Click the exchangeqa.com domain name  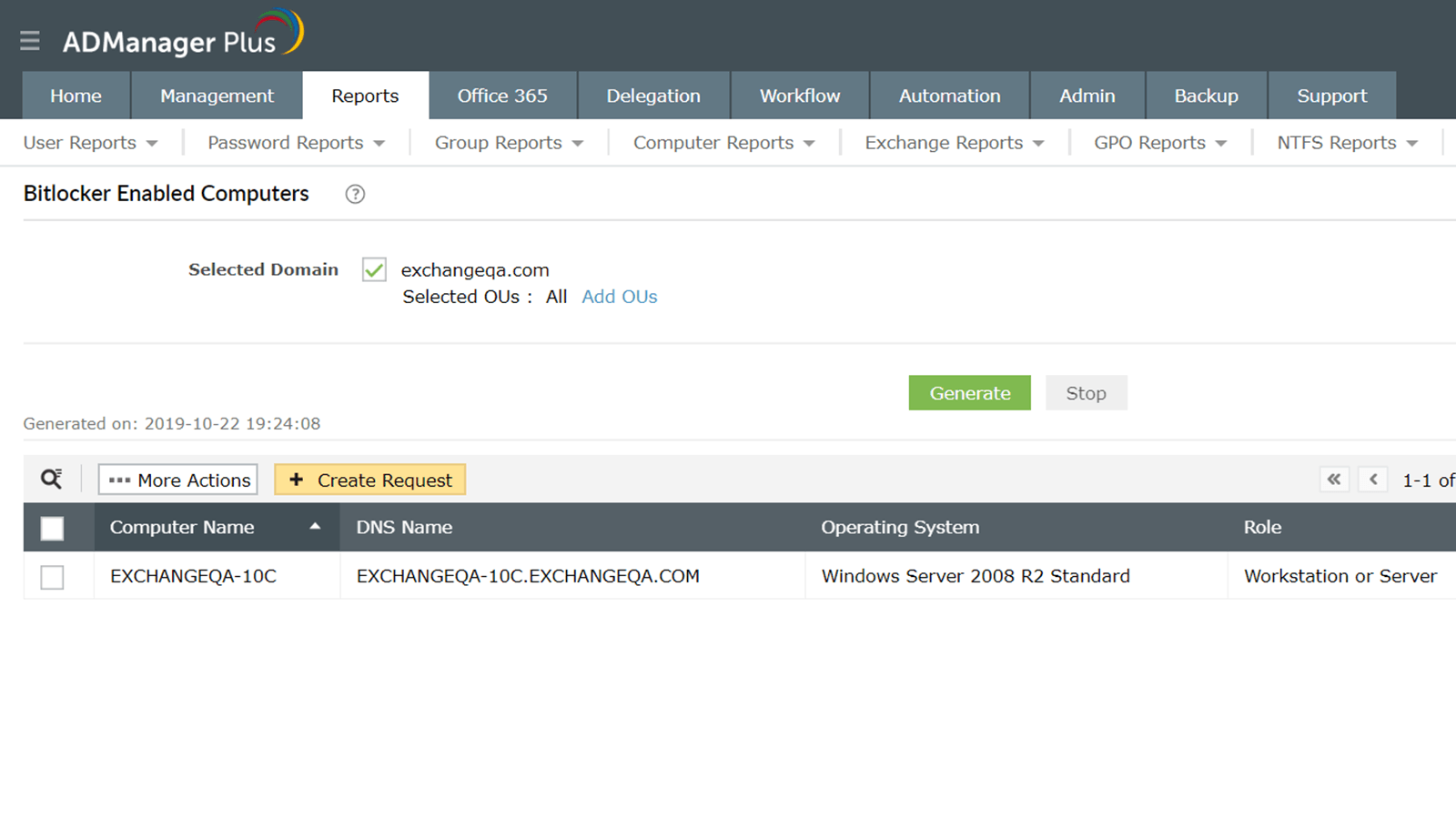(475, 270)
